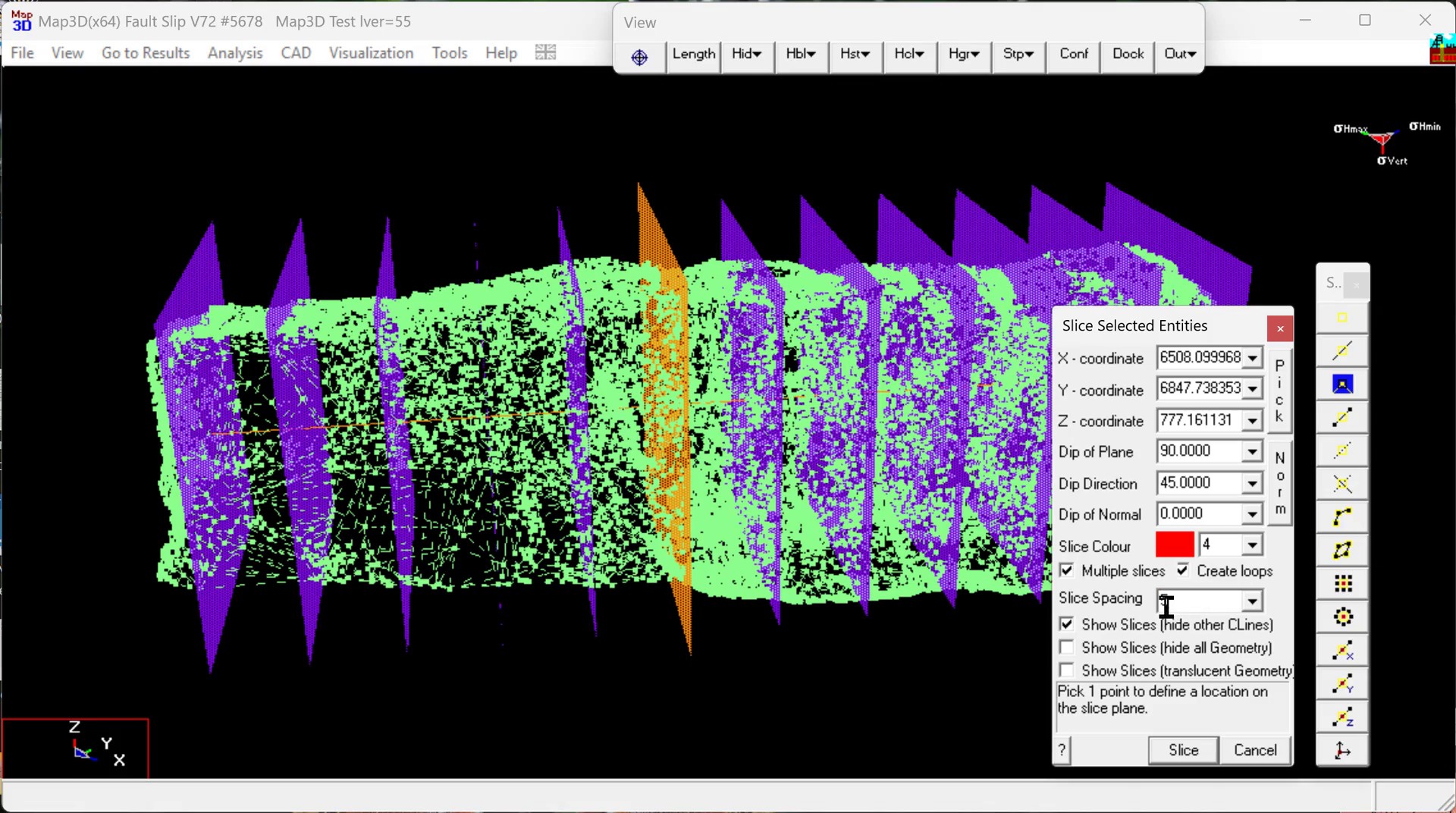Enable Show Slices (hide all Geometry)

(1067, 648)
